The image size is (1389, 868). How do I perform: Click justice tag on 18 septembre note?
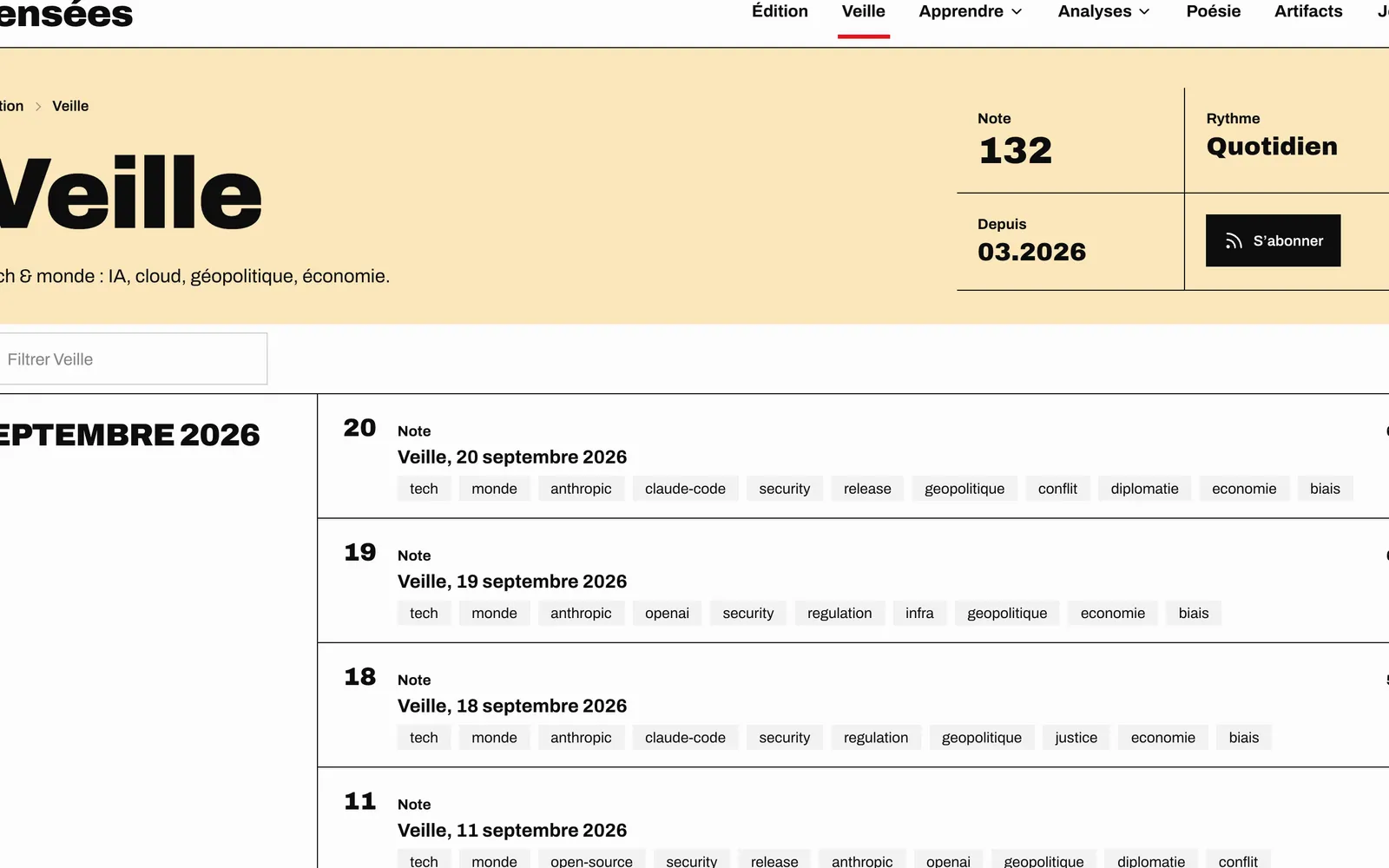tap(1076, 737)
